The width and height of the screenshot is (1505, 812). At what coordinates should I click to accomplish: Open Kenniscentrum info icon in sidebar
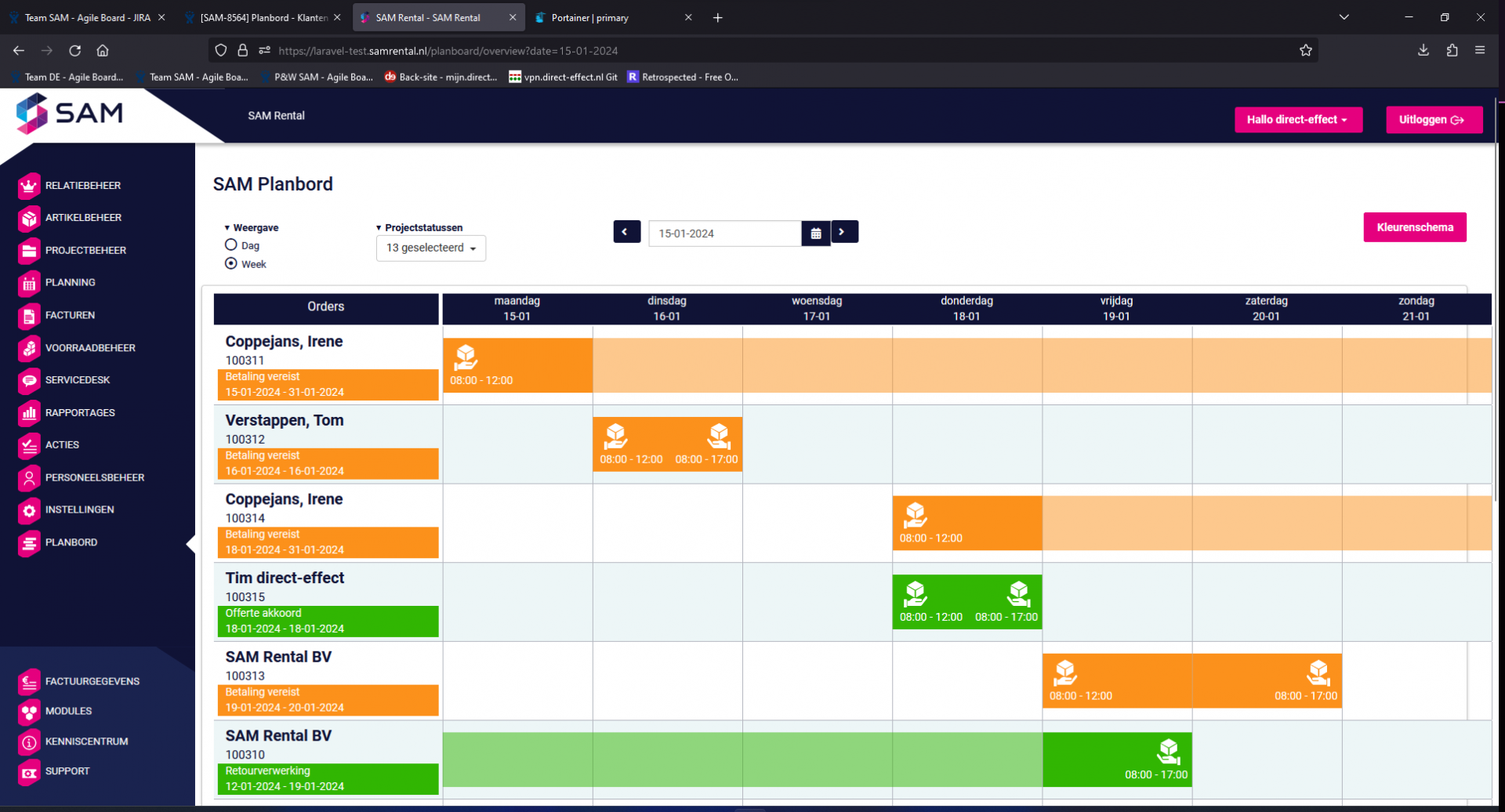click(x=29, y=741)
